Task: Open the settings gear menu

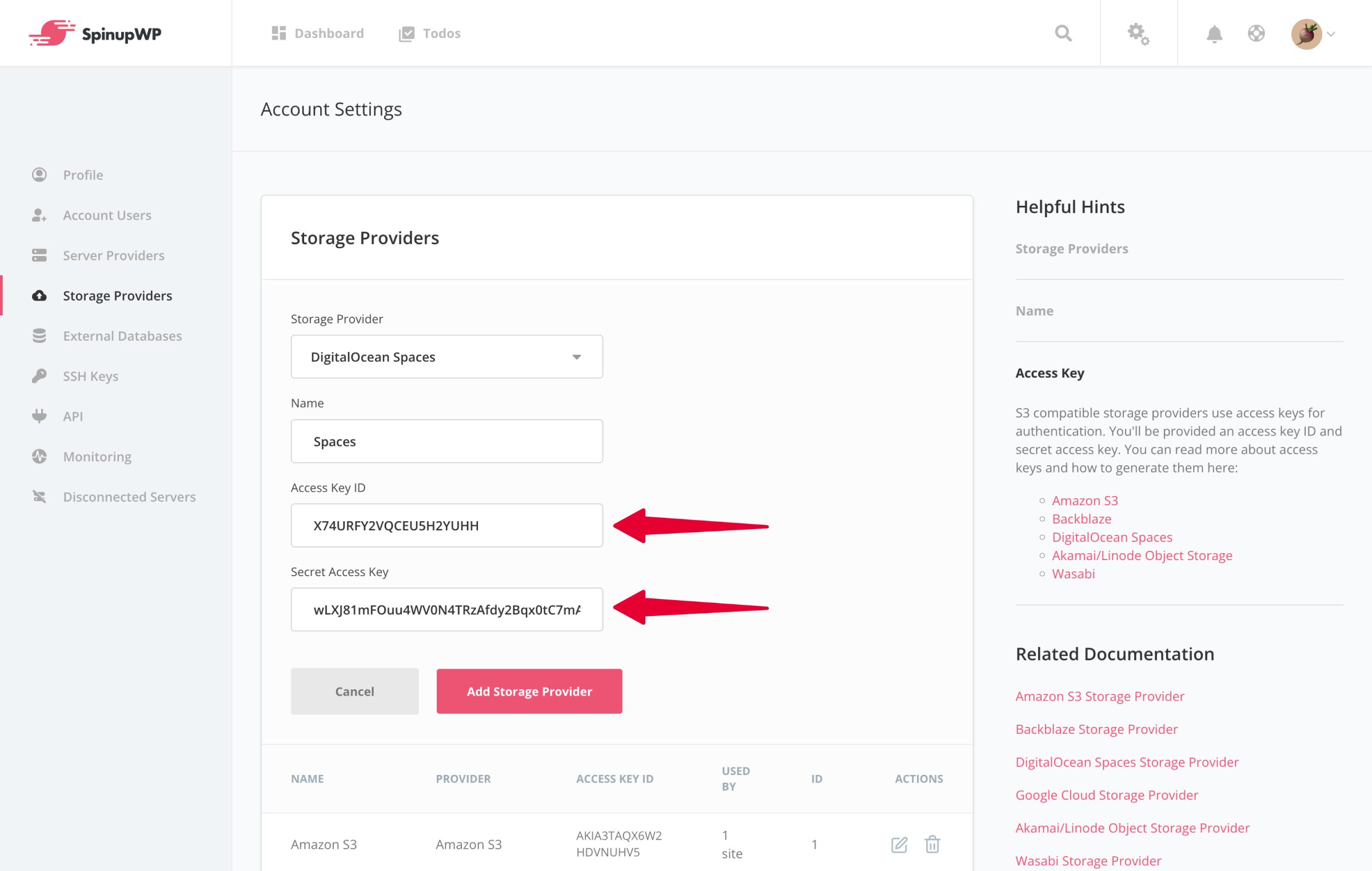Action: (x=1138, y=33)
